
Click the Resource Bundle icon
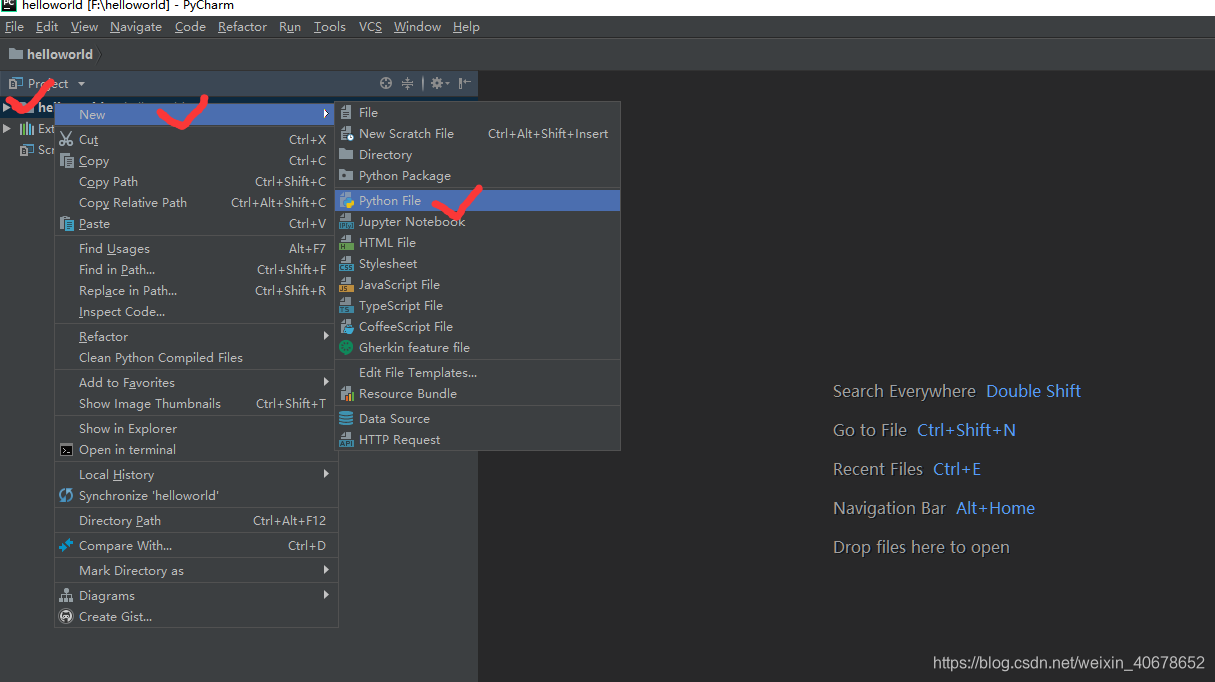click(x=346, y=394)
